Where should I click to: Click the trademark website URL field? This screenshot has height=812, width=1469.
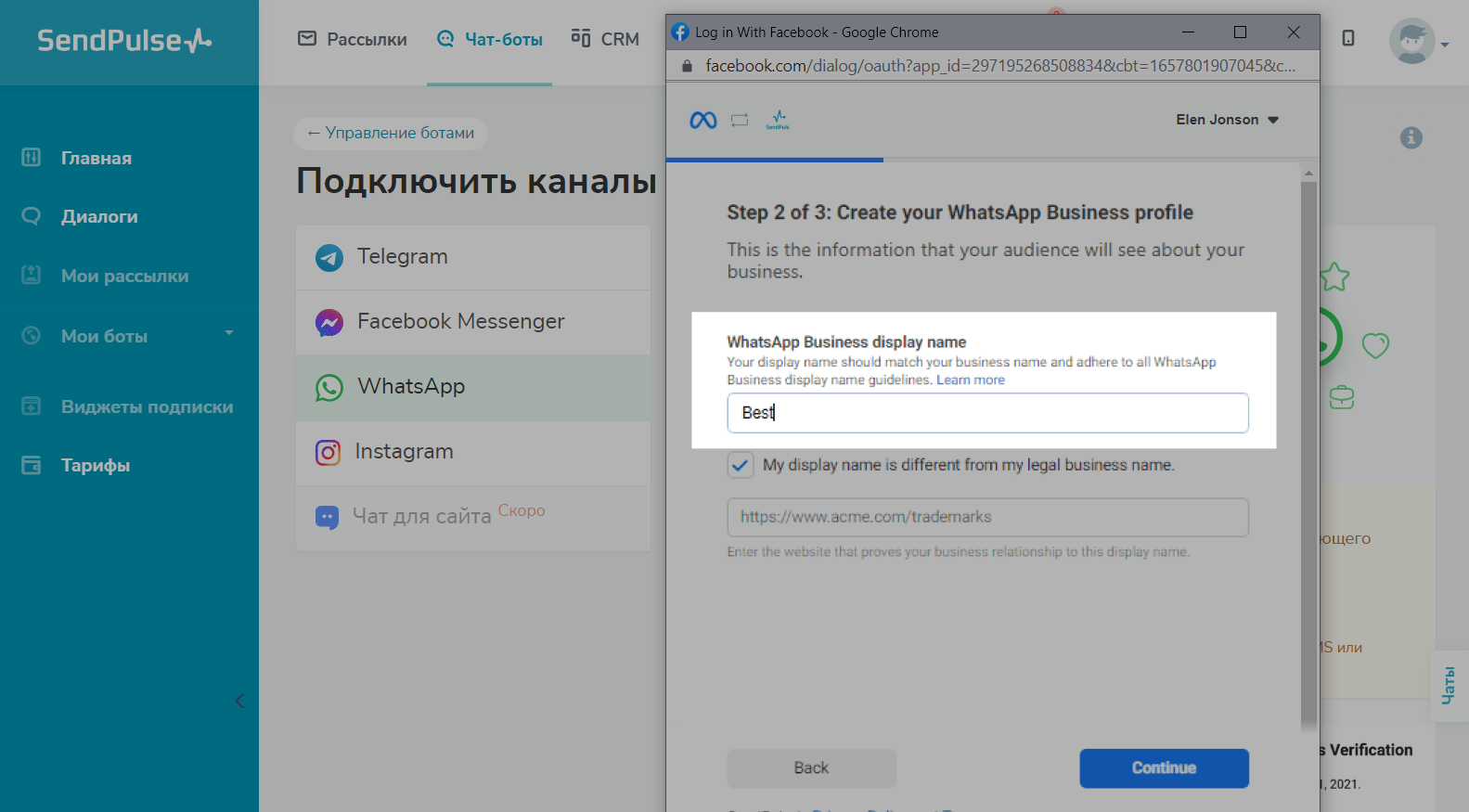tap(987, 517)
